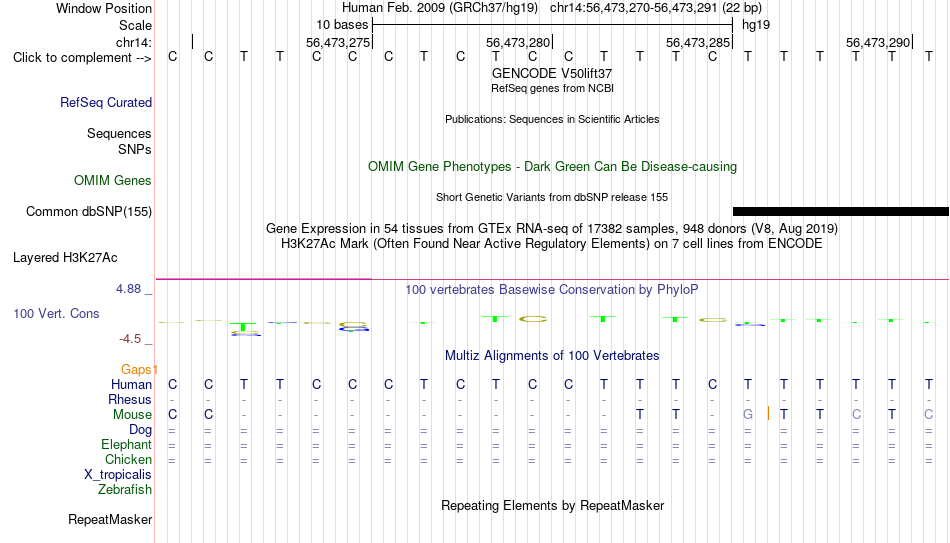The image size is (950, 543).
Task: Click the OMIM Gene Phenotypes track title
Action: (553, 167)
